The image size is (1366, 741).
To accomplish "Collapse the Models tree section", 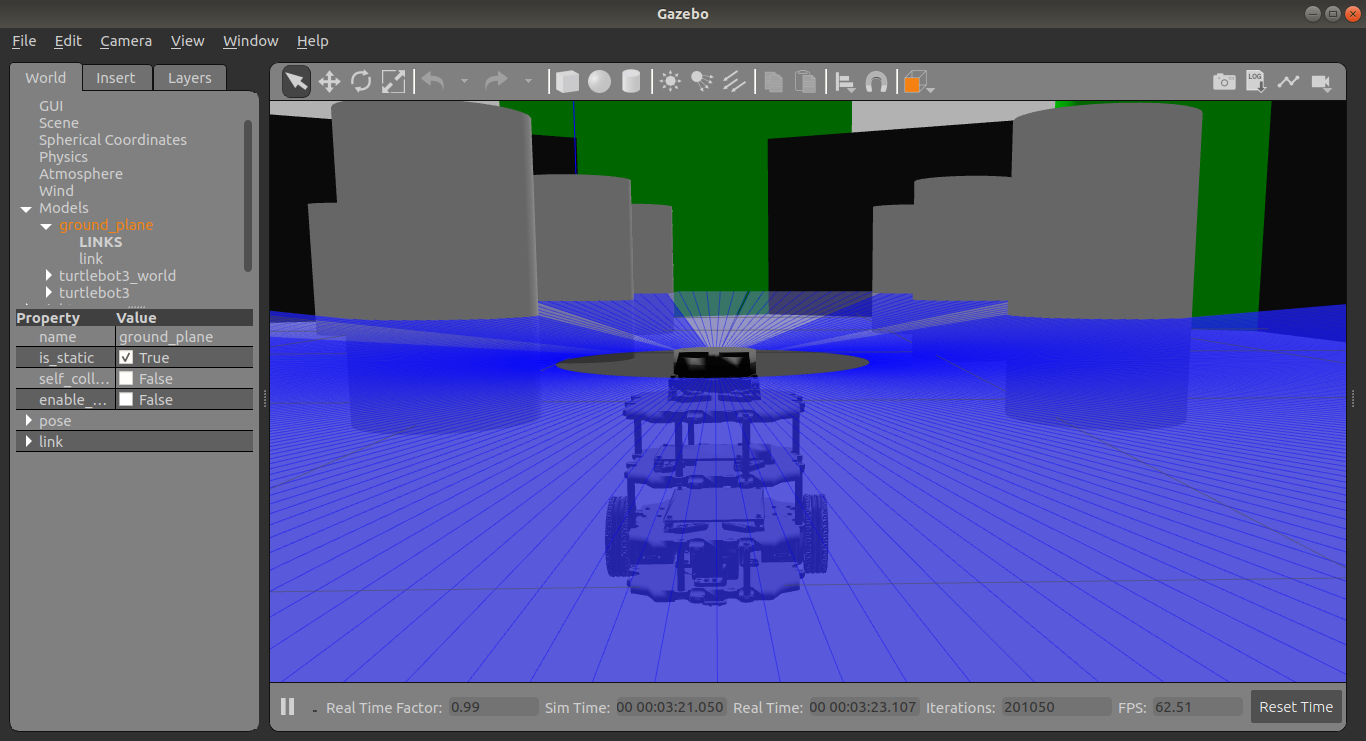I will [25, 208].
